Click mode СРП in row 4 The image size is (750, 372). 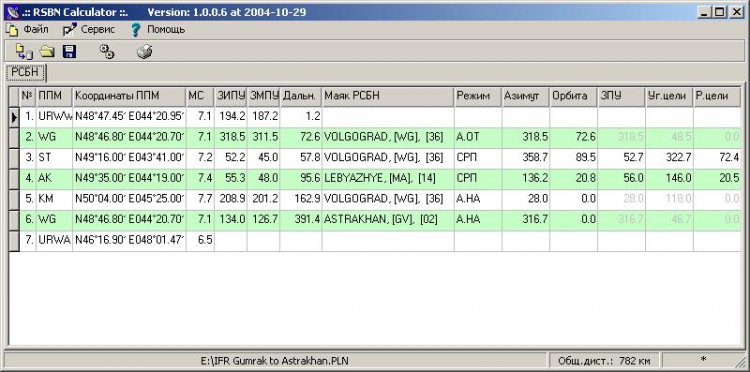coord(478,178)
